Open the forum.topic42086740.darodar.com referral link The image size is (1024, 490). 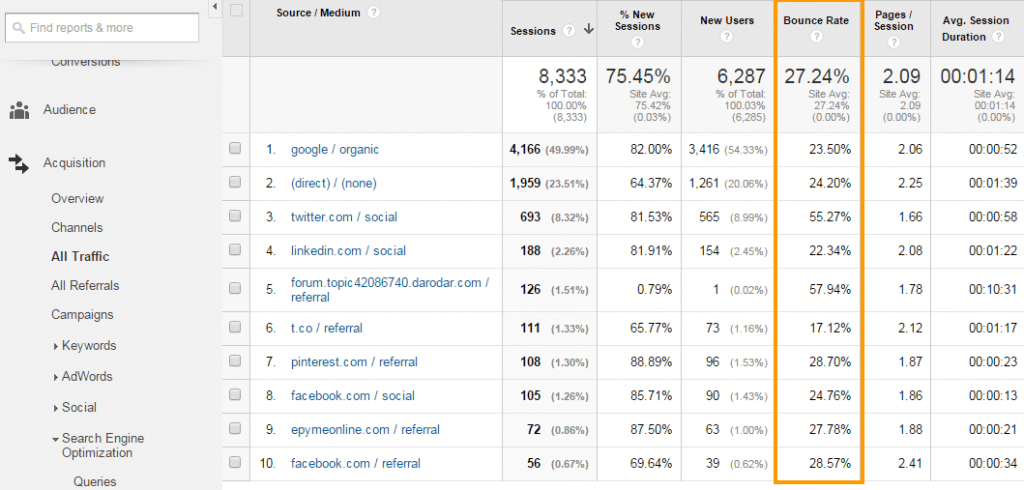(x=391, y=290)
